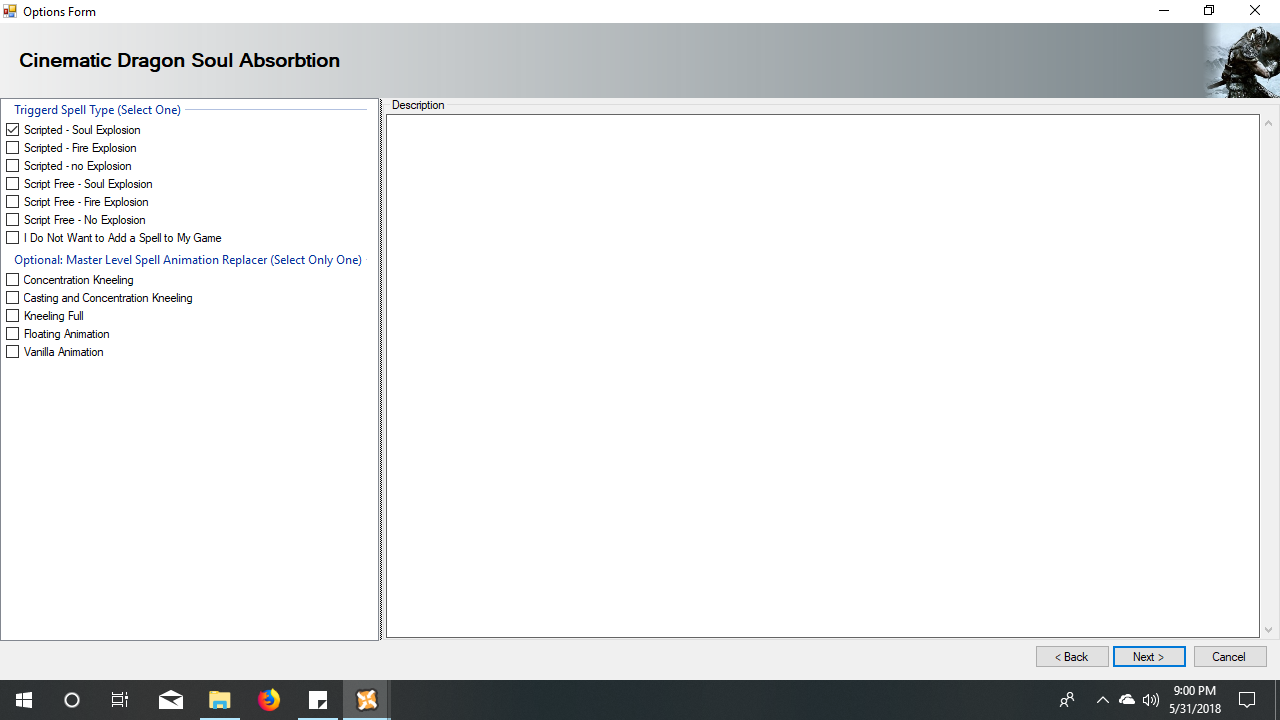Check Script Free - Fire Explosion
This screenshot has height=720, width=1280.
pyautogui.click(x=13, y=202)
